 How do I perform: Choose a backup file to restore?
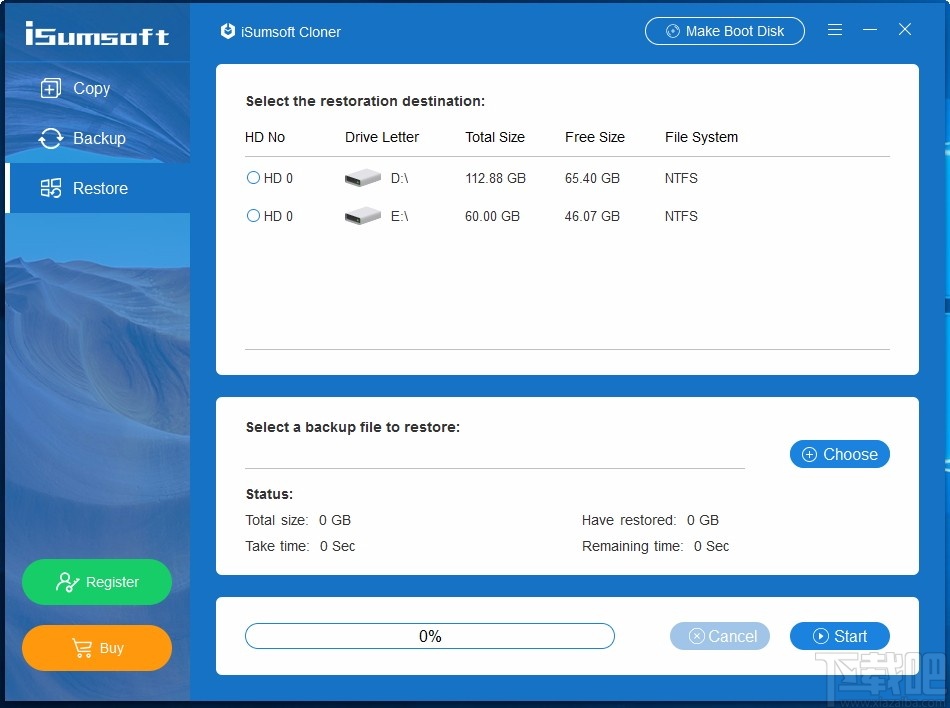click(x=840, y=454)
